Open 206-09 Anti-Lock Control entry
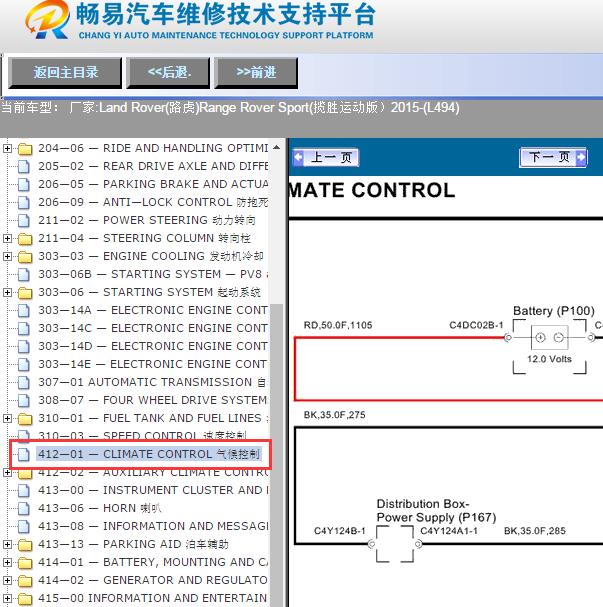603x607 pixels. pos(153,202)
